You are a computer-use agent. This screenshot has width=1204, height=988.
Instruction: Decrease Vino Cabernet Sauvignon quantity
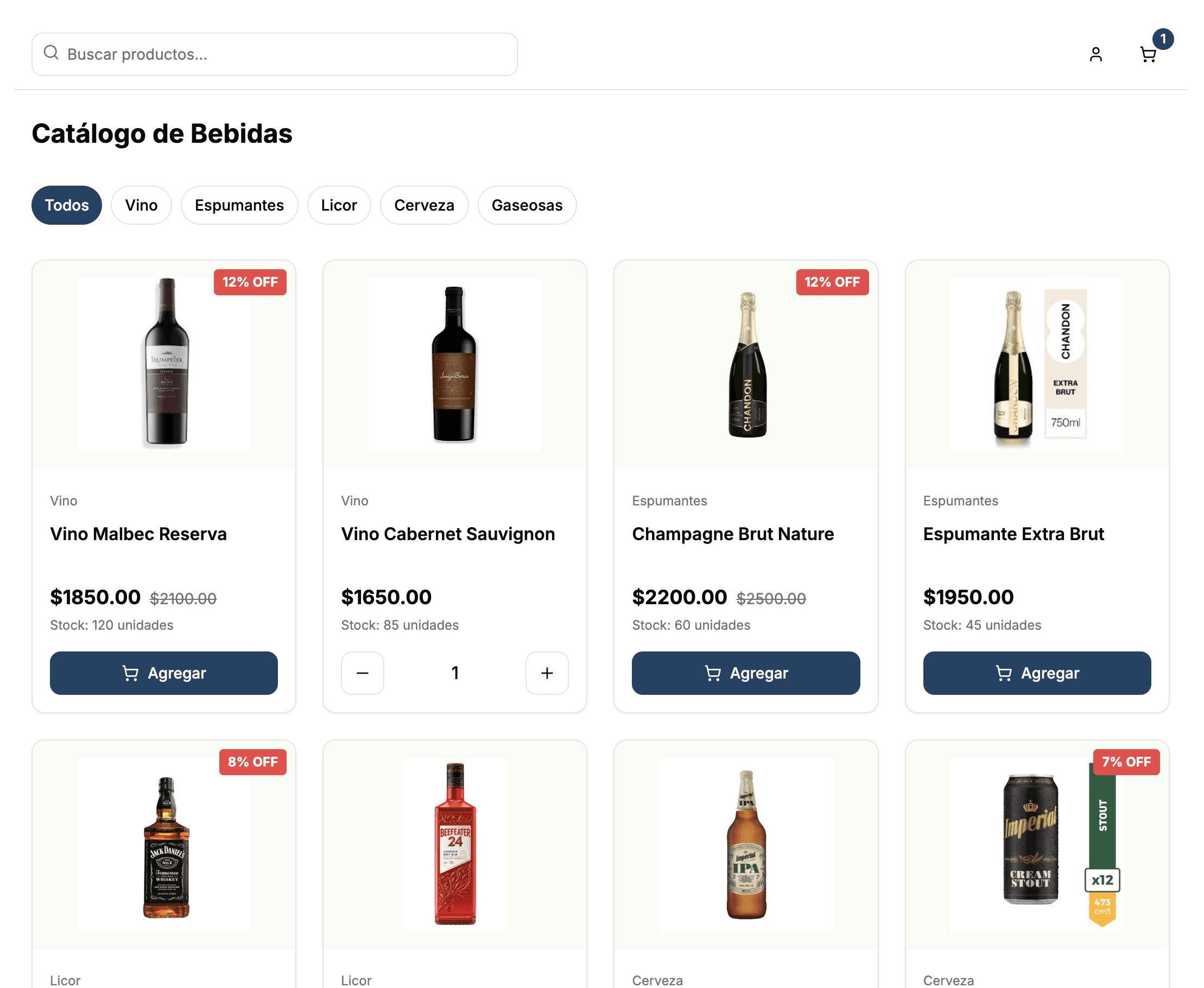click(363, 673)
